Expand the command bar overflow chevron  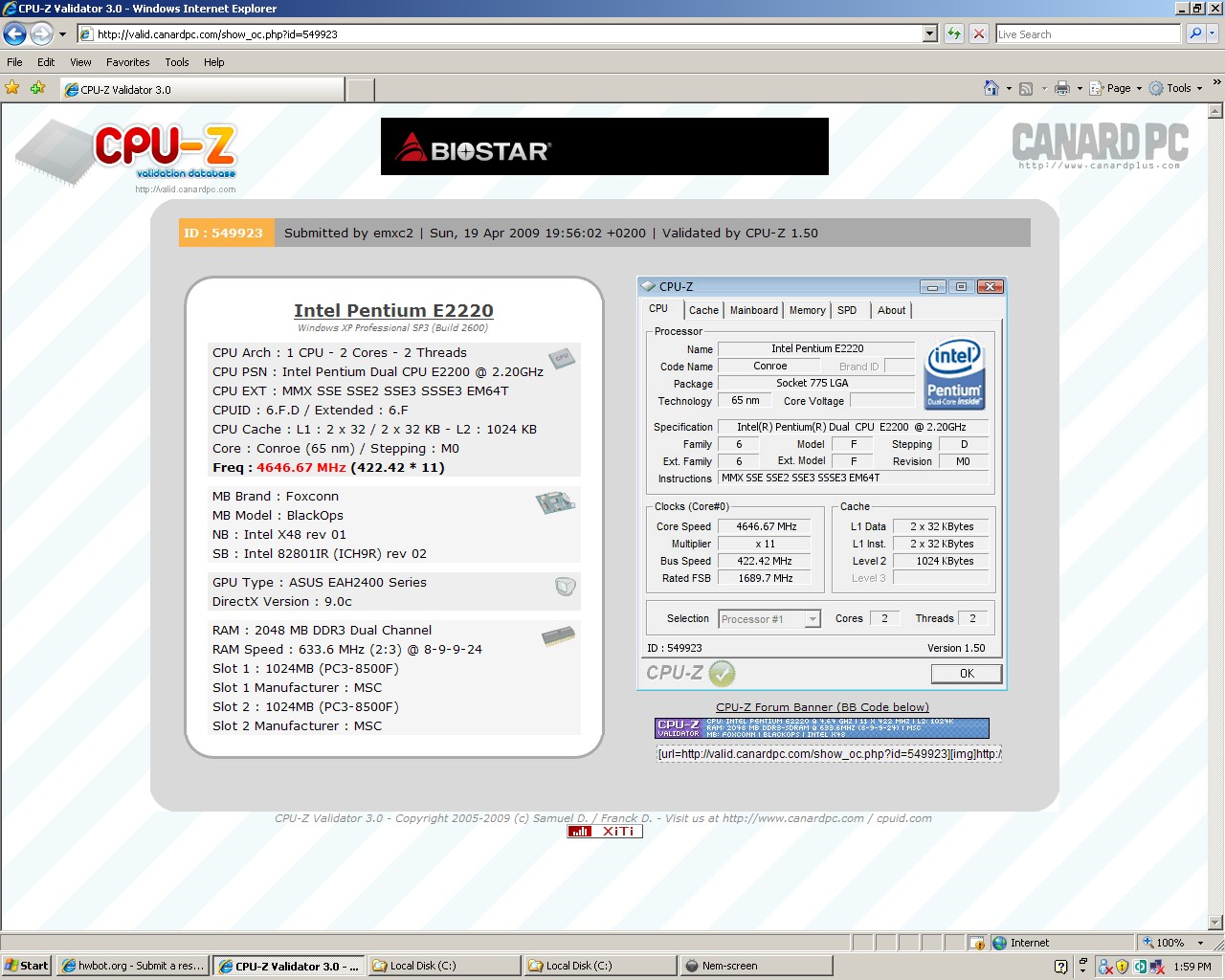pyautogui.click(x=1215, y=83)
